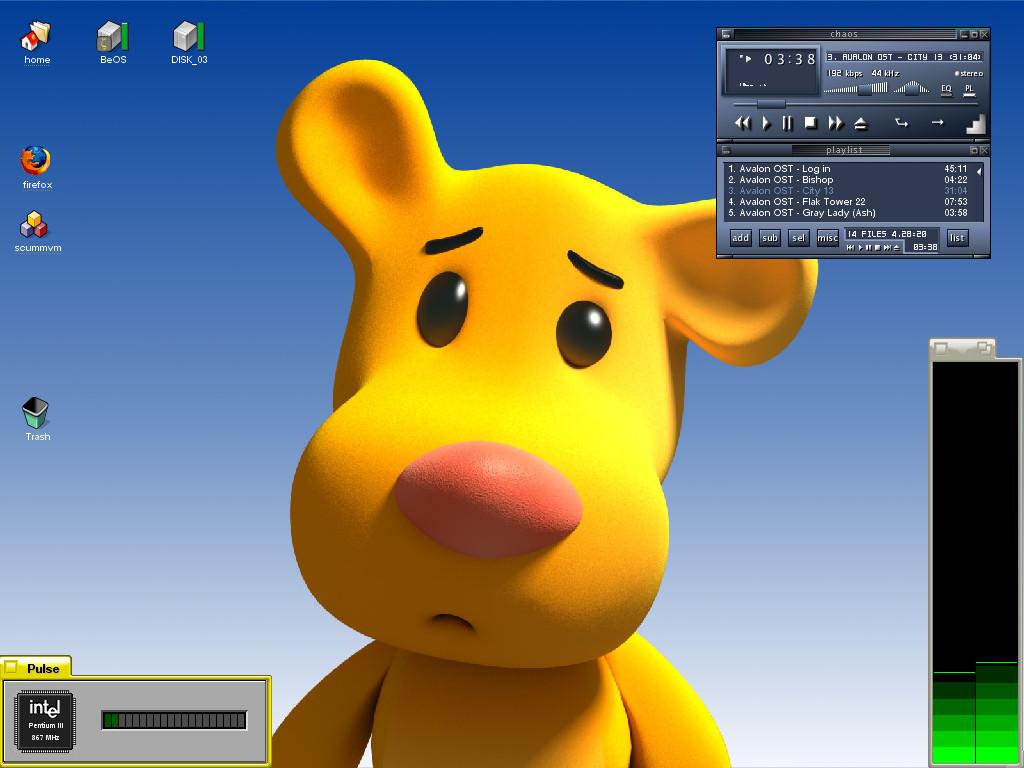Toggle the EQ equalizer window button

[x=946, y=89]
